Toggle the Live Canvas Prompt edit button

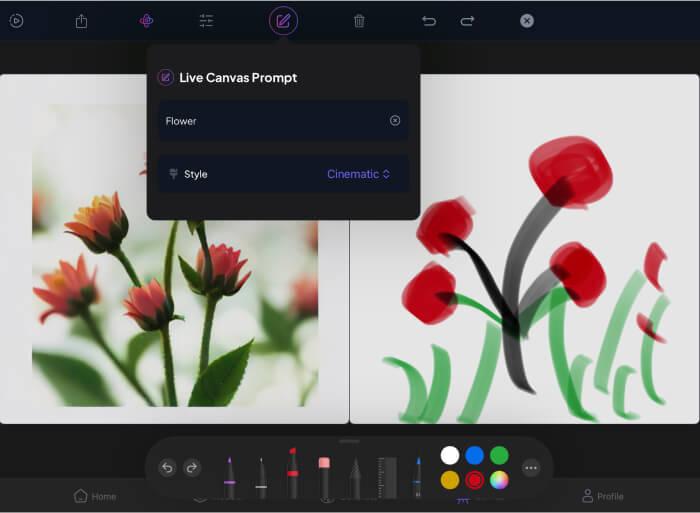click(x=283, y=20)
